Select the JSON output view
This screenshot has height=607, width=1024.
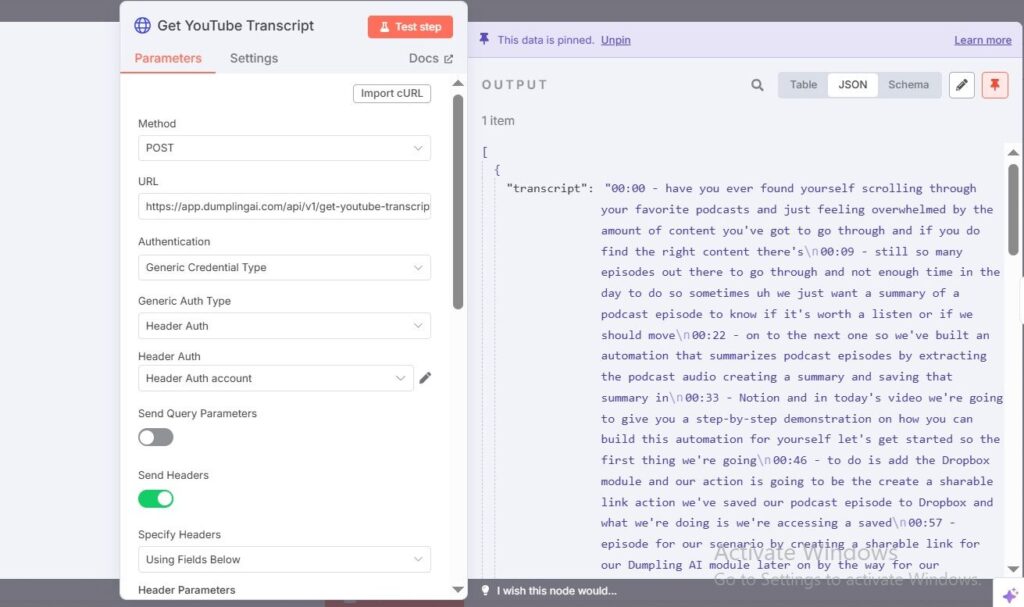(x=853, y=85)
